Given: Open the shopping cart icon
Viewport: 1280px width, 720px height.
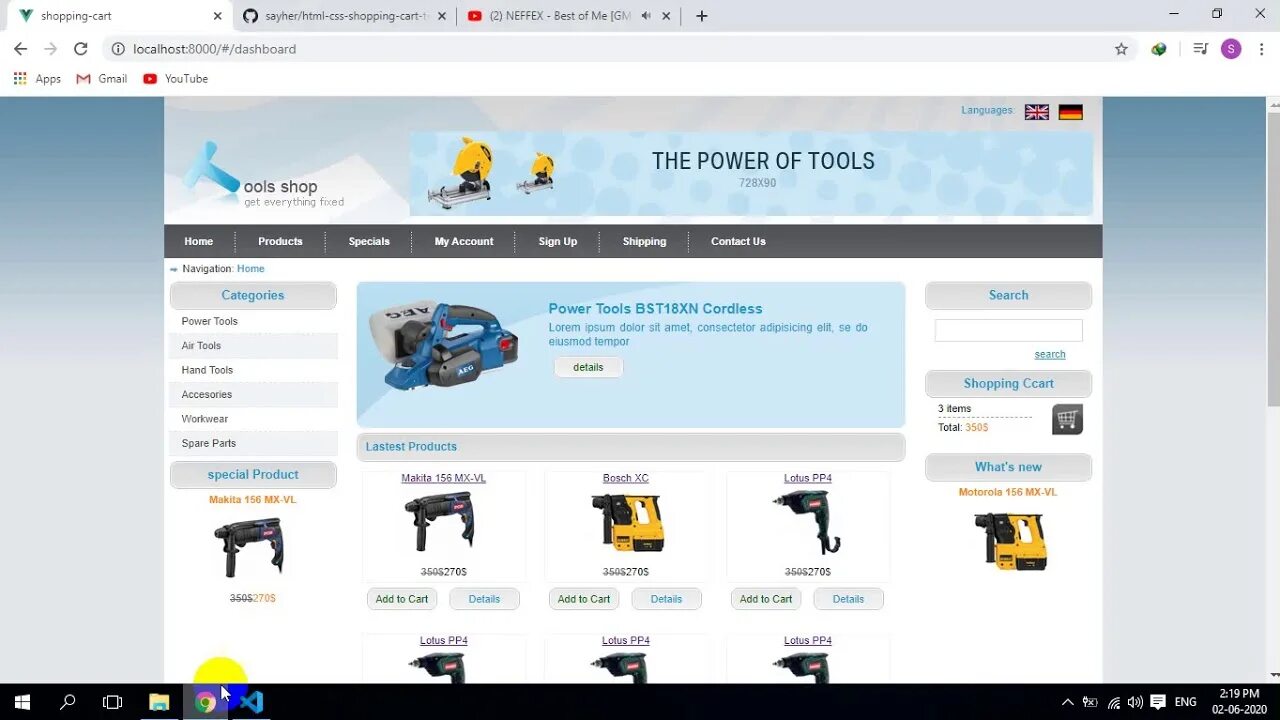Looking at the screenshot, I should coord(1067,419).
